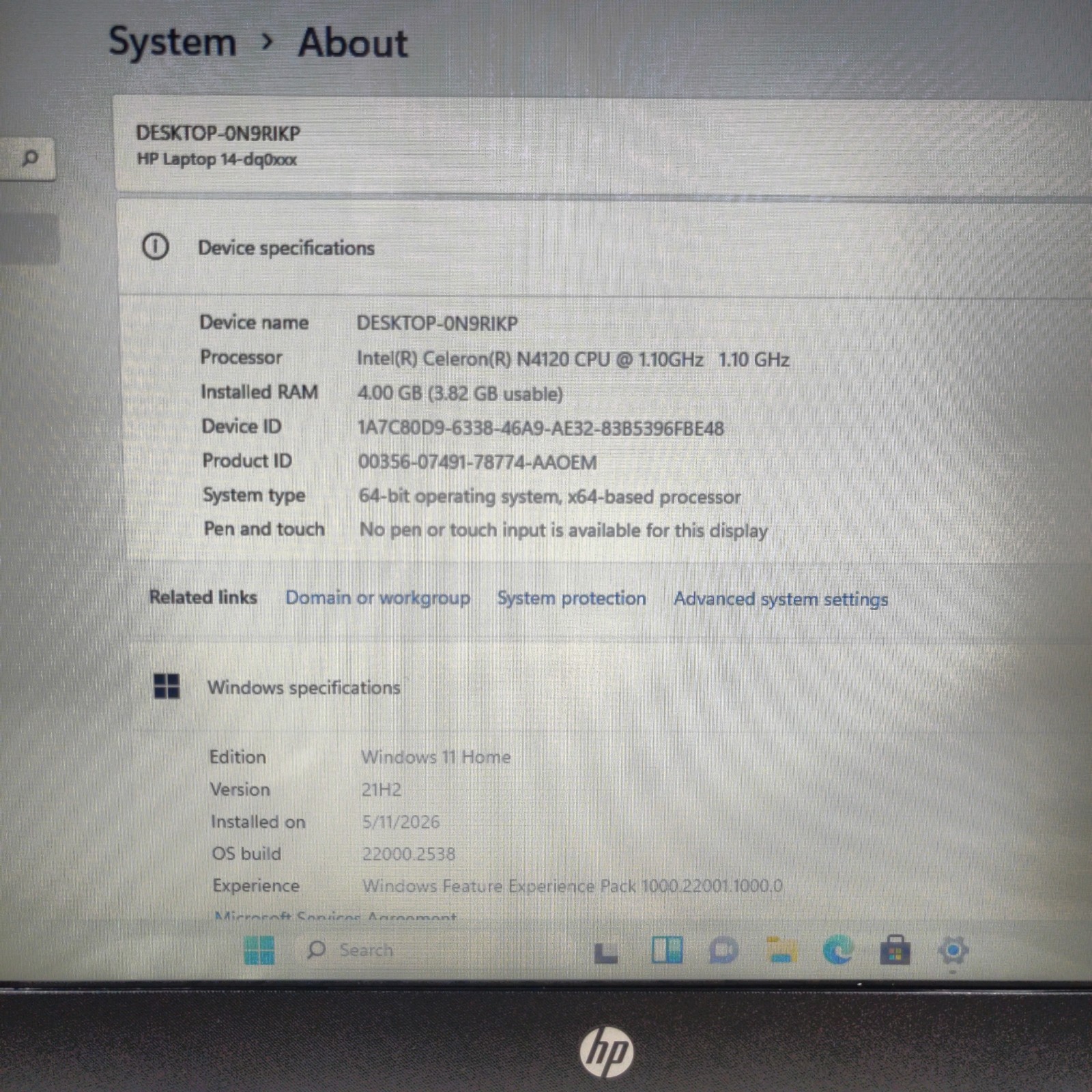Image resolution: width=1092 pixels, height=1092 pixels.
Task: Select the Windows 11 Home edition value
Action: (x=436, y=757)
